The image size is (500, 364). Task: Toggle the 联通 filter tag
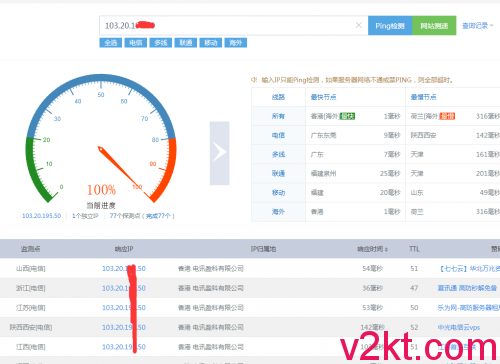pyautogui.click(x=186, y=43)
